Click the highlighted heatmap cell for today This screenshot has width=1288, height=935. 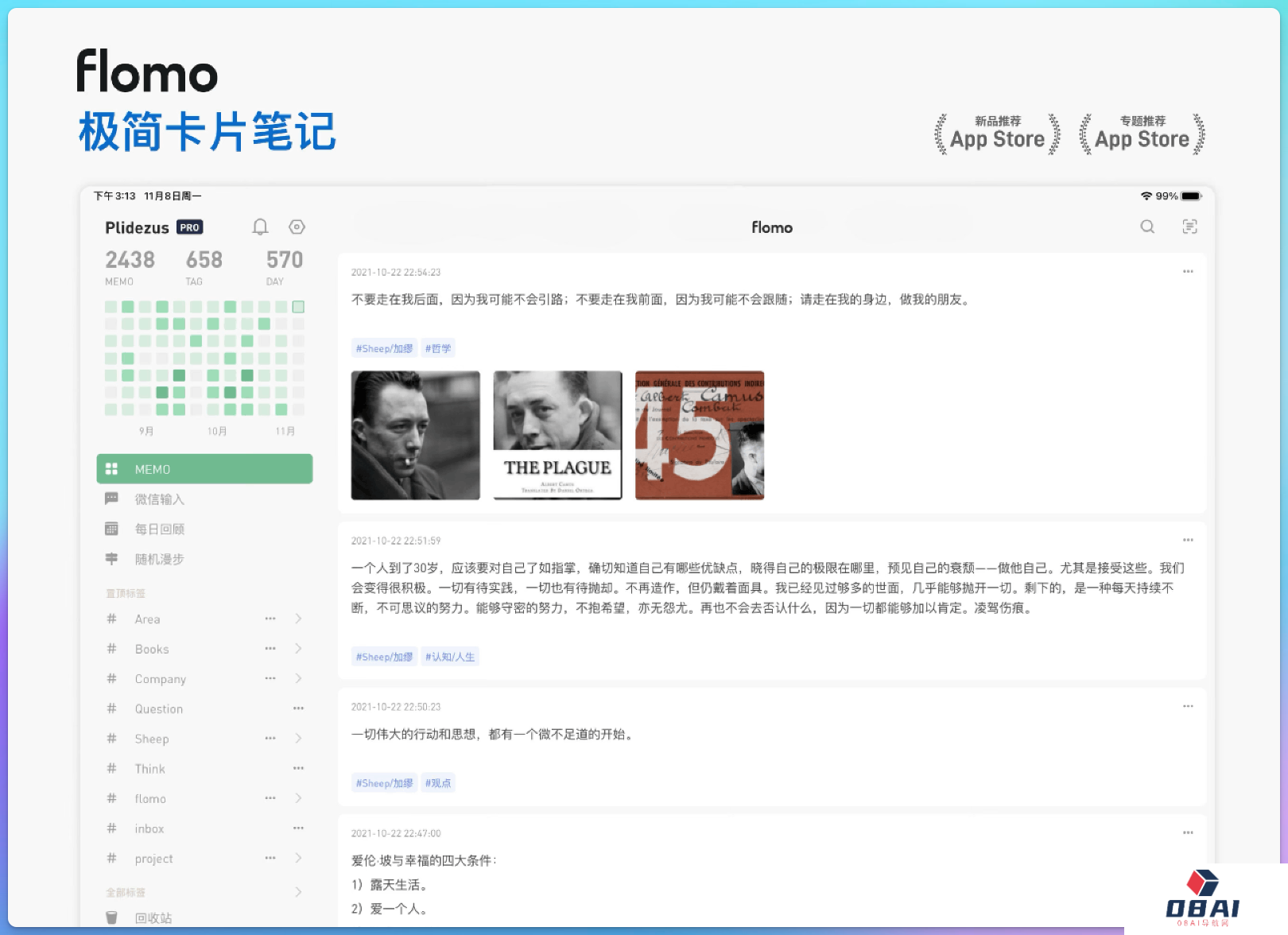pos(298,307)
